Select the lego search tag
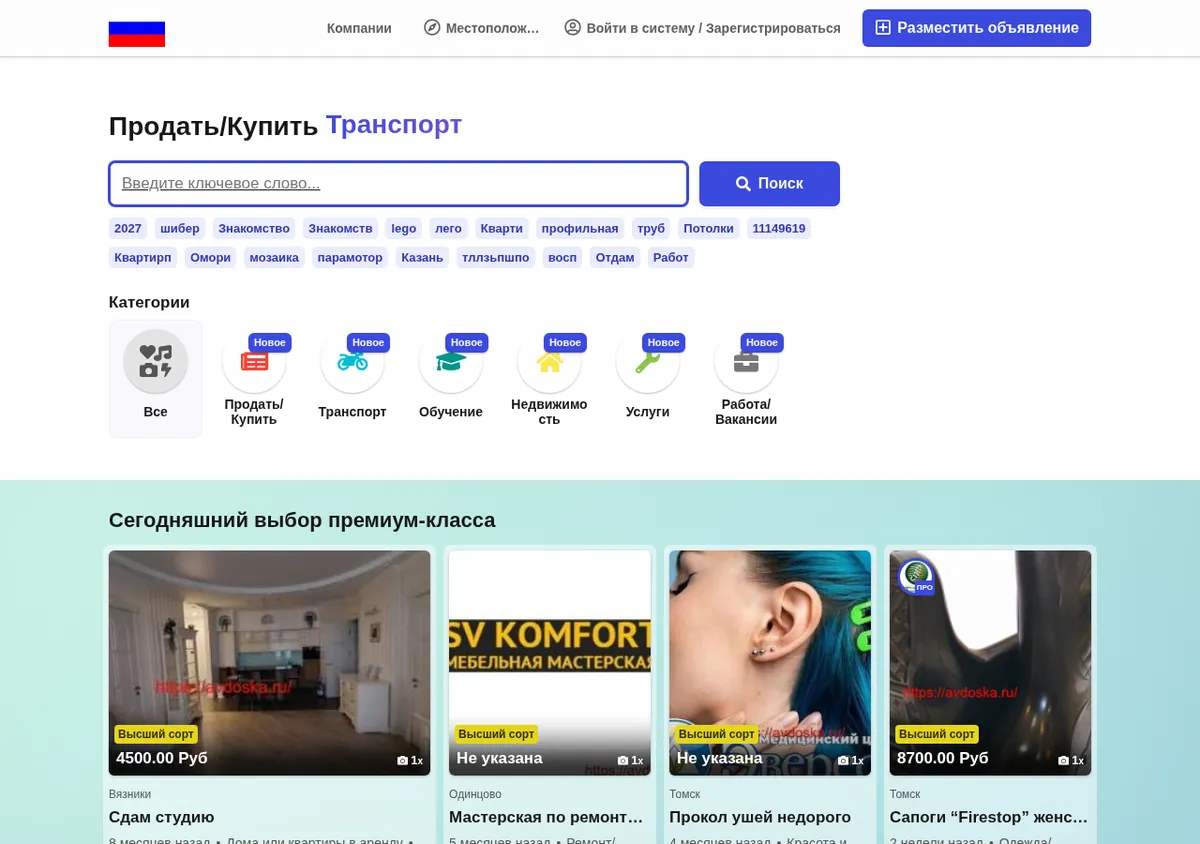 [x=404, y=229]
